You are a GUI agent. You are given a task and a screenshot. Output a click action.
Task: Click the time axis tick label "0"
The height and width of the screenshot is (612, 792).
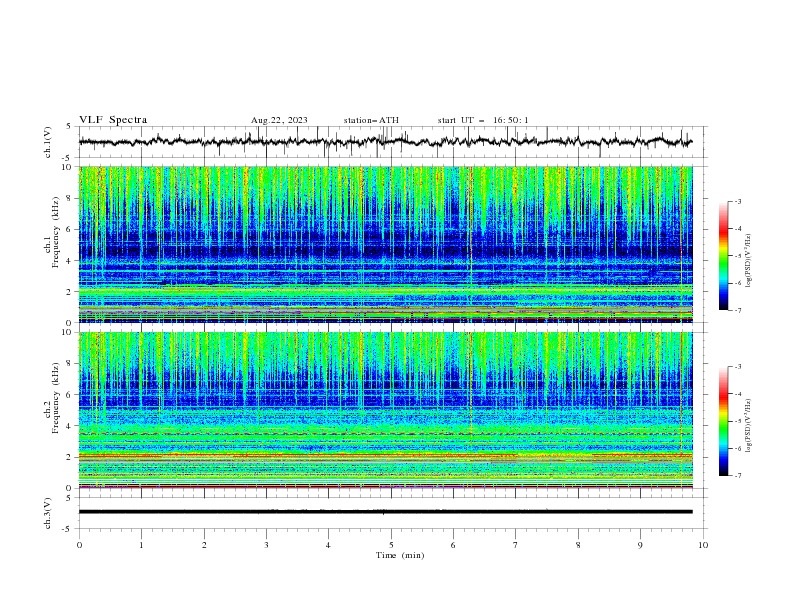coord(79,545)
